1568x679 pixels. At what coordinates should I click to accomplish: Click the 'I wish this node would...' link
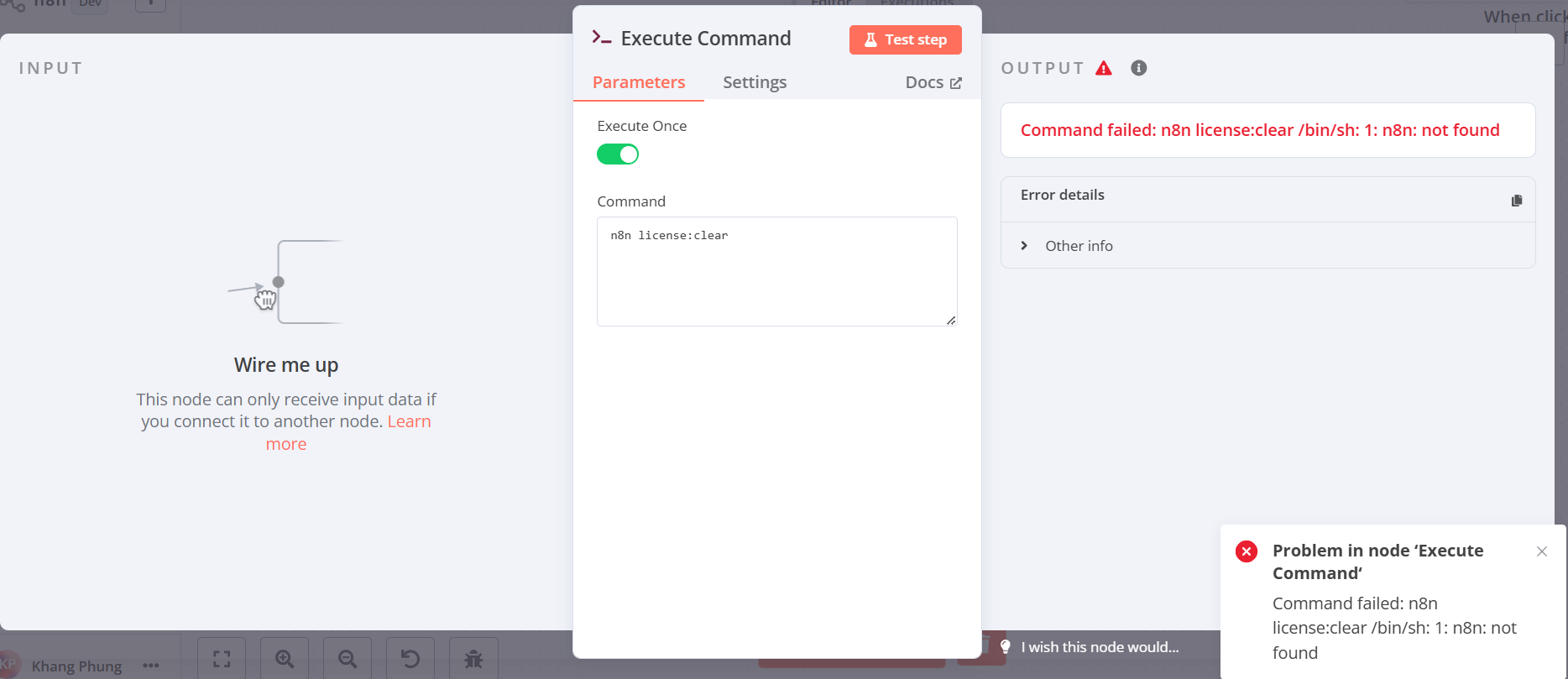pyautogui.click(x=1100, y=647)
